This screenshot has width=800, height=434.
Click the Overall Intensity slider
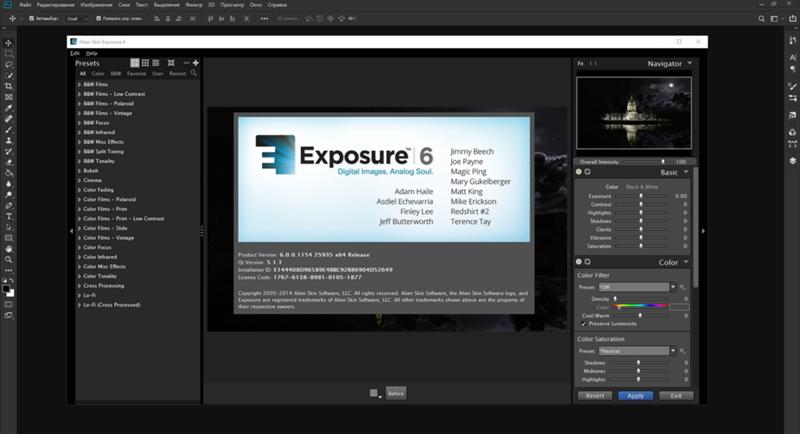pos(645,162)
